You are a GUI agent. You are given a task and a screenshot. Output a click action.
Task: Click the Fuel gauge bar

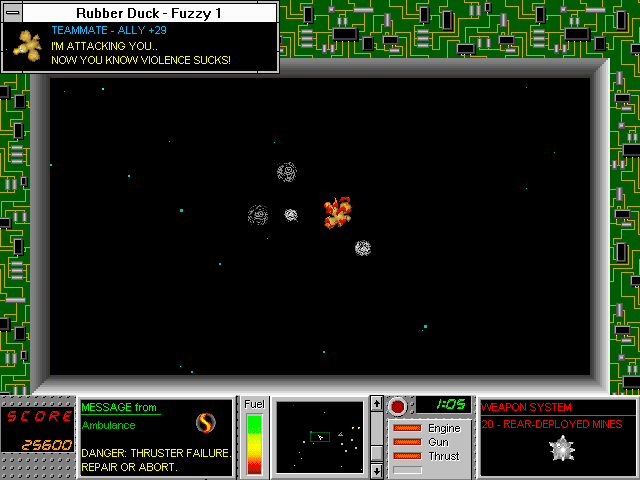tap(254, 444)
